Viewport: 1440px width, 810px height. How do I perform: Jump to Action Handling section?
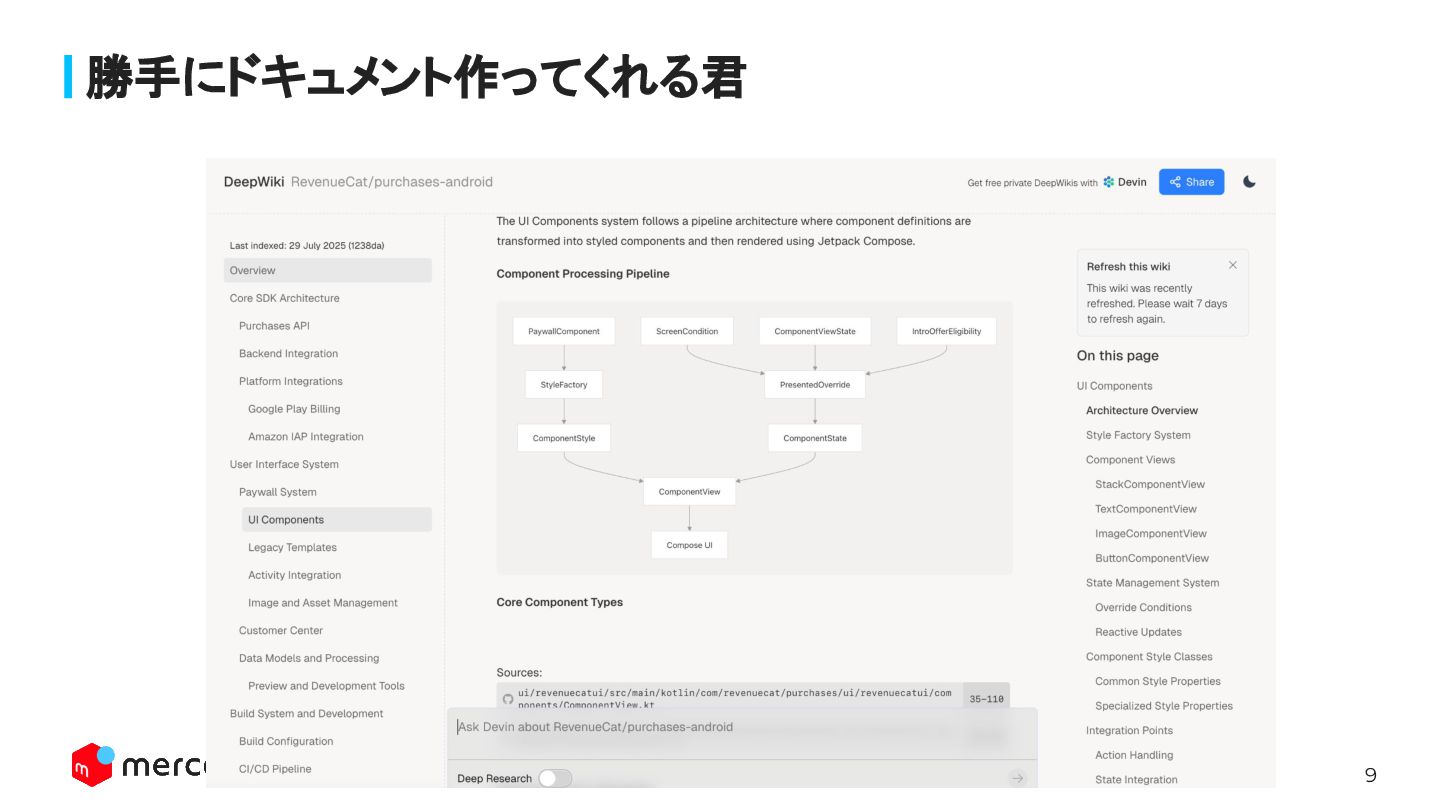pyautogui.click(x=1134, y=756)
